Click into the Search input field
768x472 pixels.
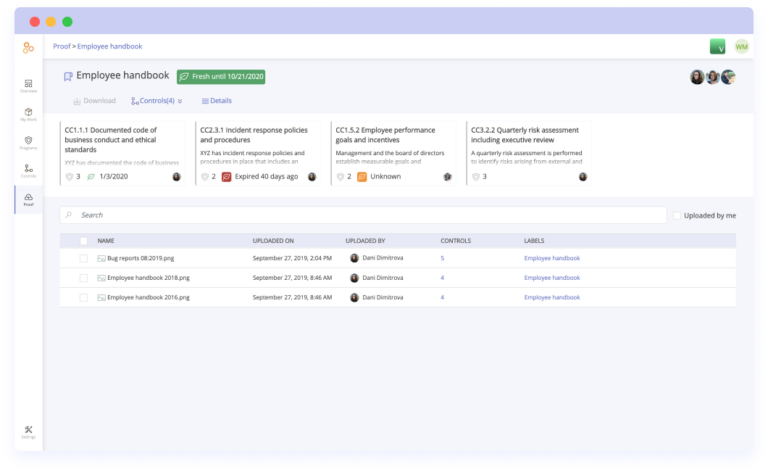(x=360, y=215)
